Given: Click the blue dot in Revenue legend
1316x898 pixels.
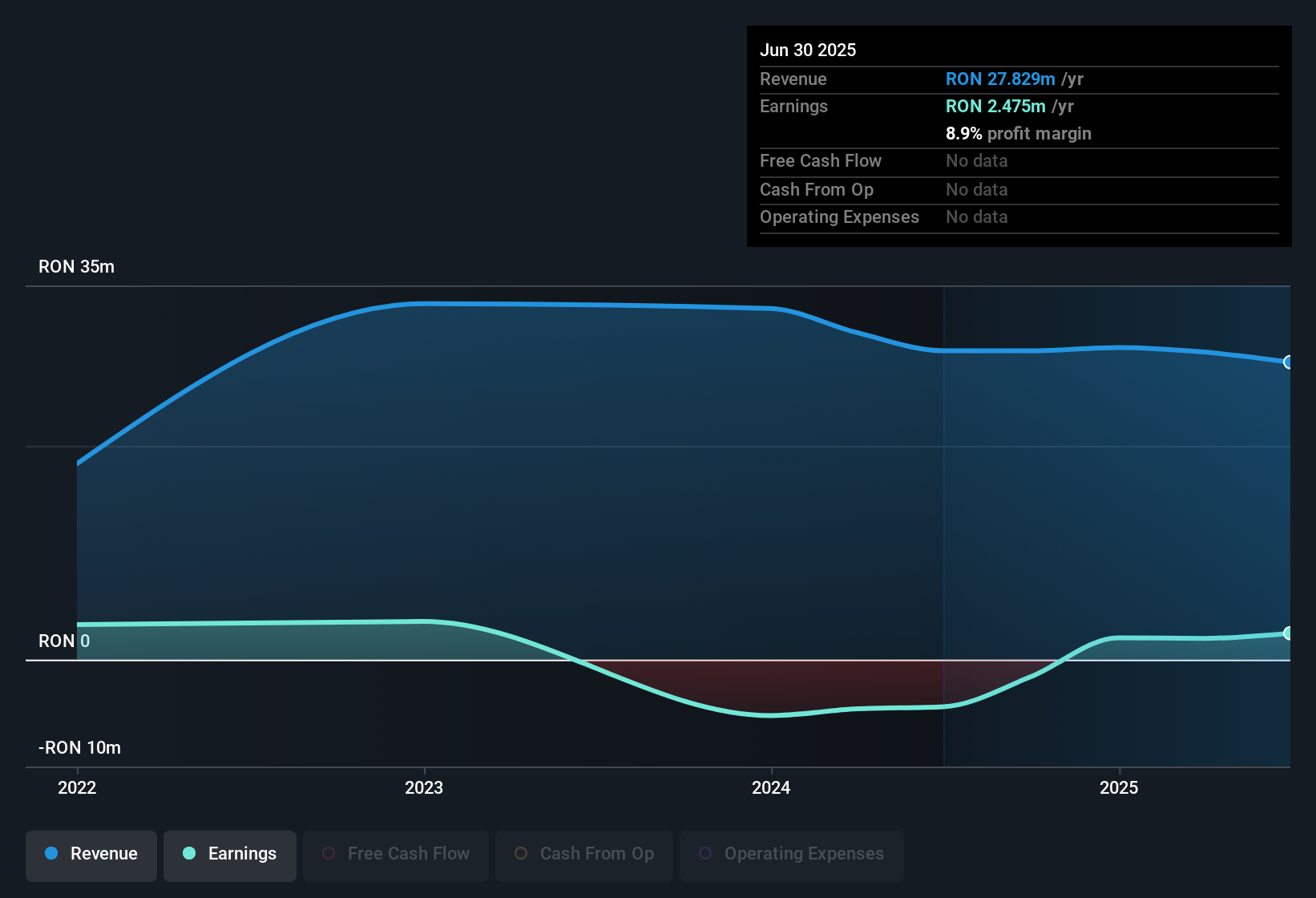Looking at the screenshot, I should coord(51,853).
